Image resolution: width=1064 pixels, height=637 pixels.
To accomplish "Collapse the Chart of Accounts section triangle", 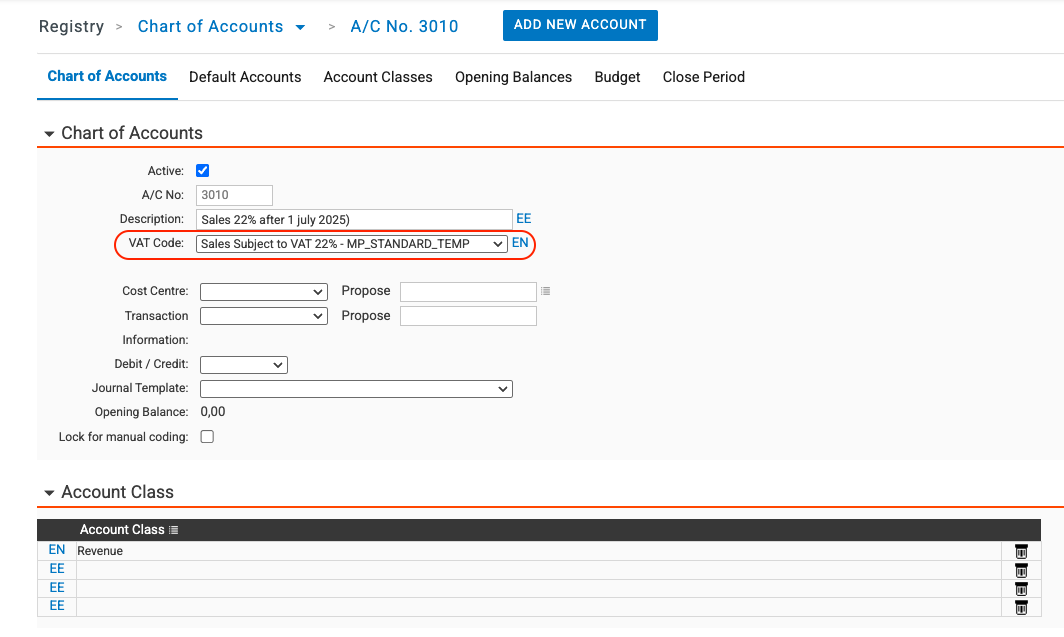I will pyautogui.click(x=48, y=134).
